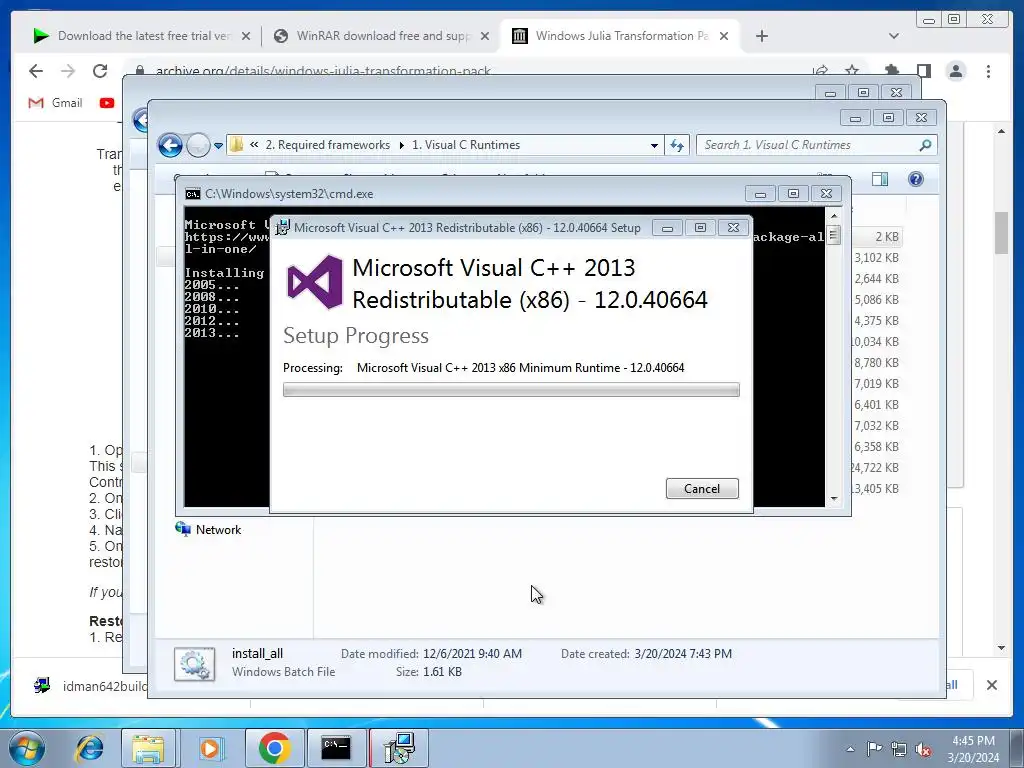
Task: Switch to Chrome from taskbar
Action: coord(274,748)
